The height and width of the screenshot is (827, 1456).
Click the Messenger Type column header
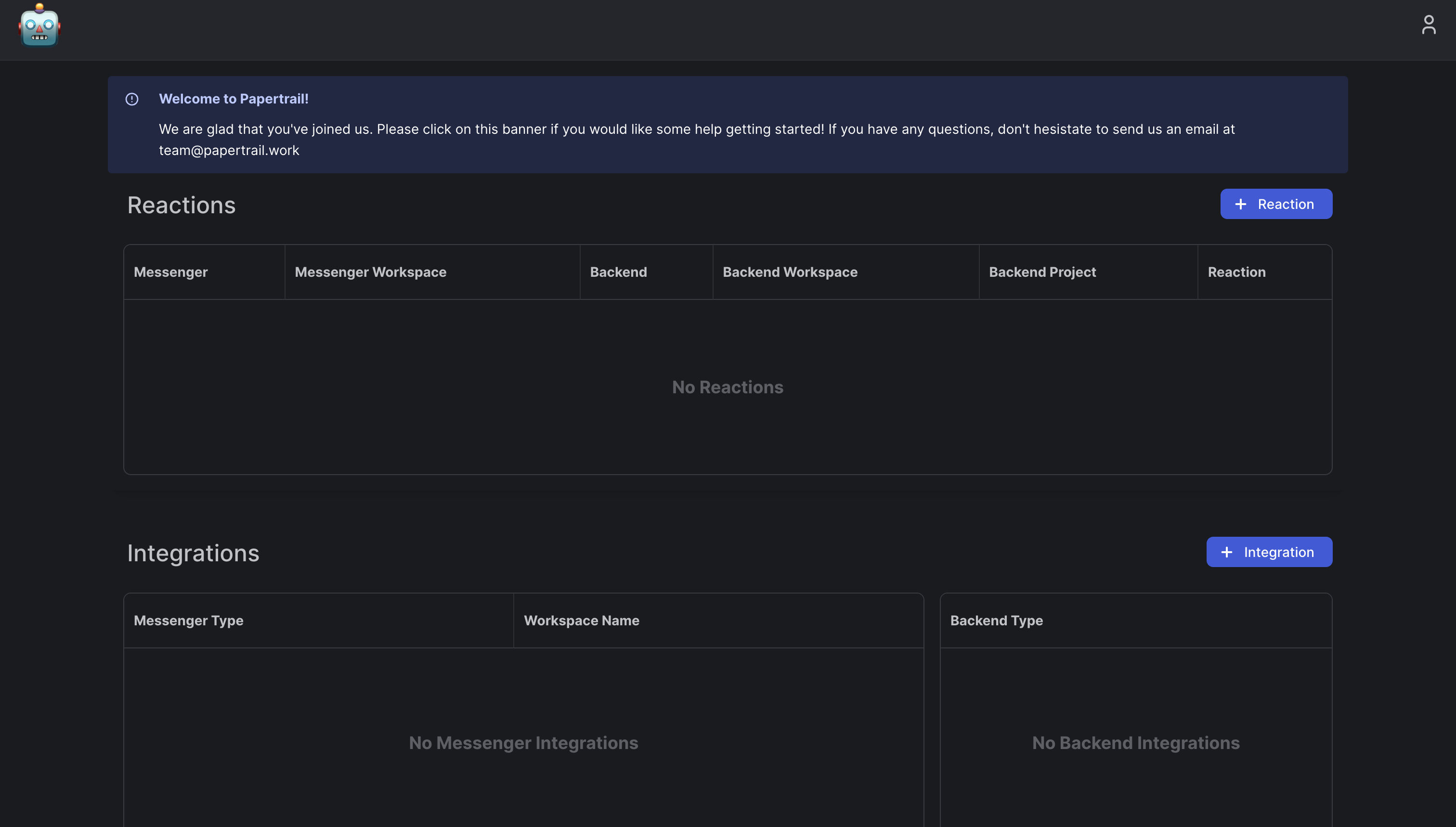pos(189,620)
